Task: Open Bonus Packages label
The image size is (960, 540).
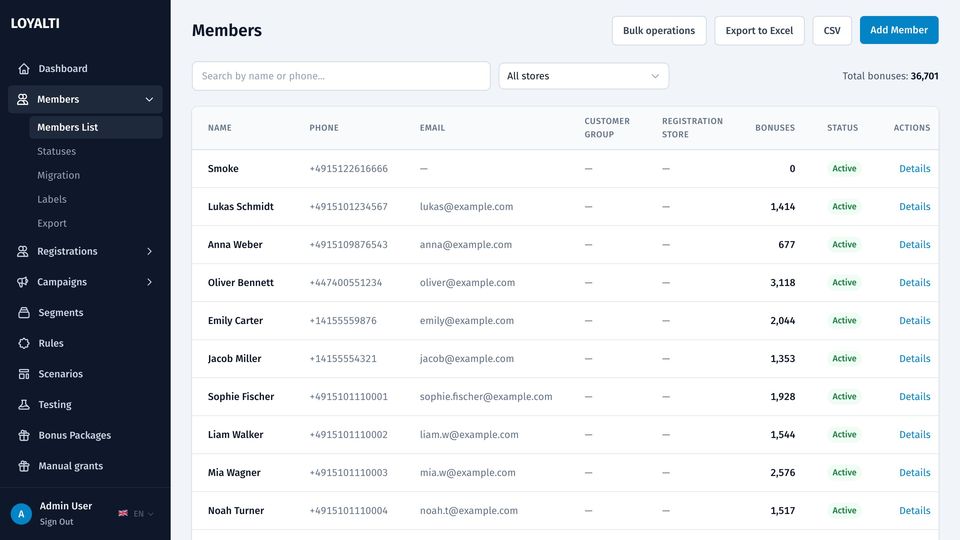Action: [75, 435]
